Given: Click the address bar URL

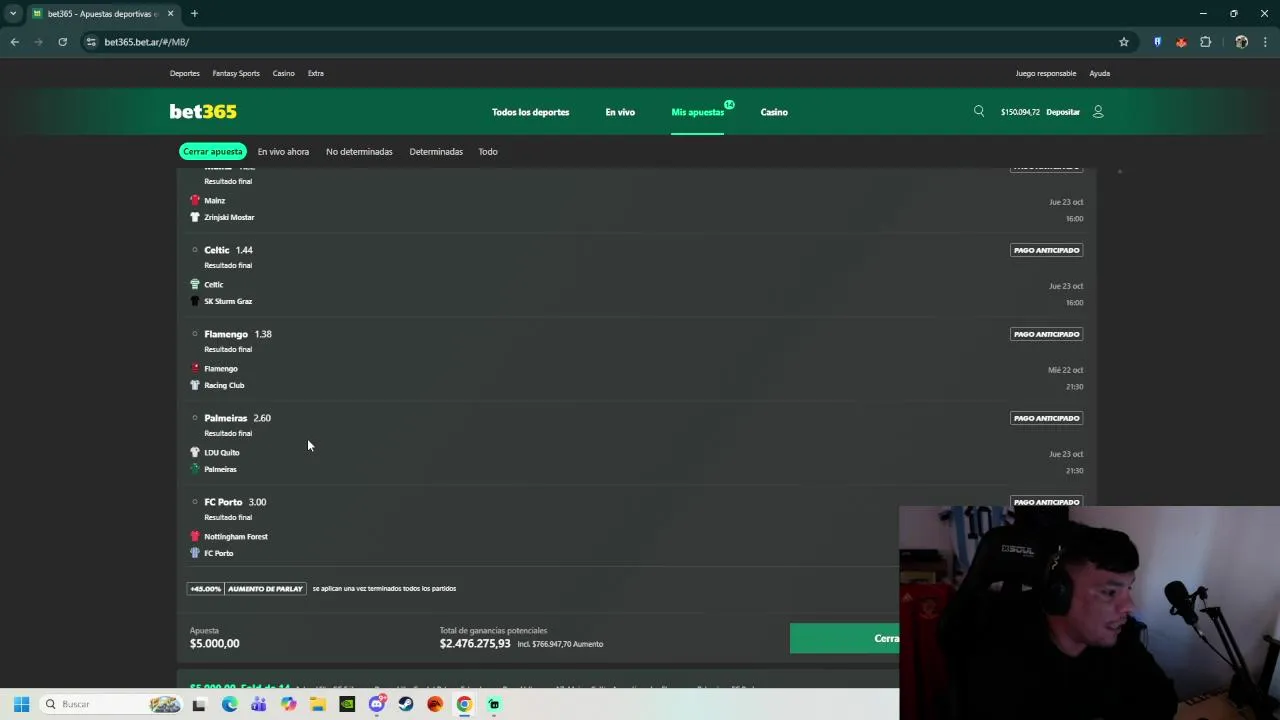Looking at the screenshot, I should [x=146, y=42].
